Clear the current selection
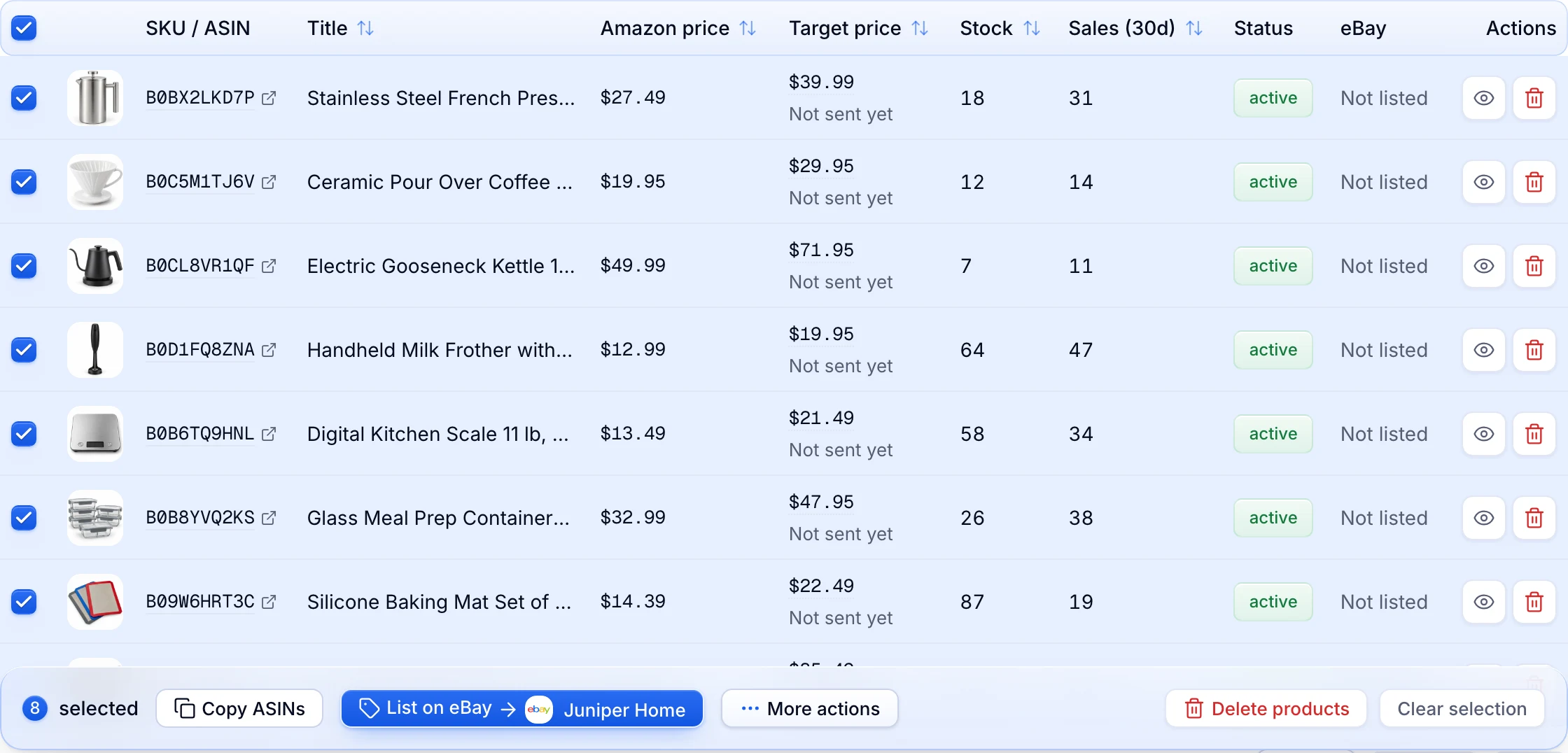The image size is (1568, 753). (1462, 709)
